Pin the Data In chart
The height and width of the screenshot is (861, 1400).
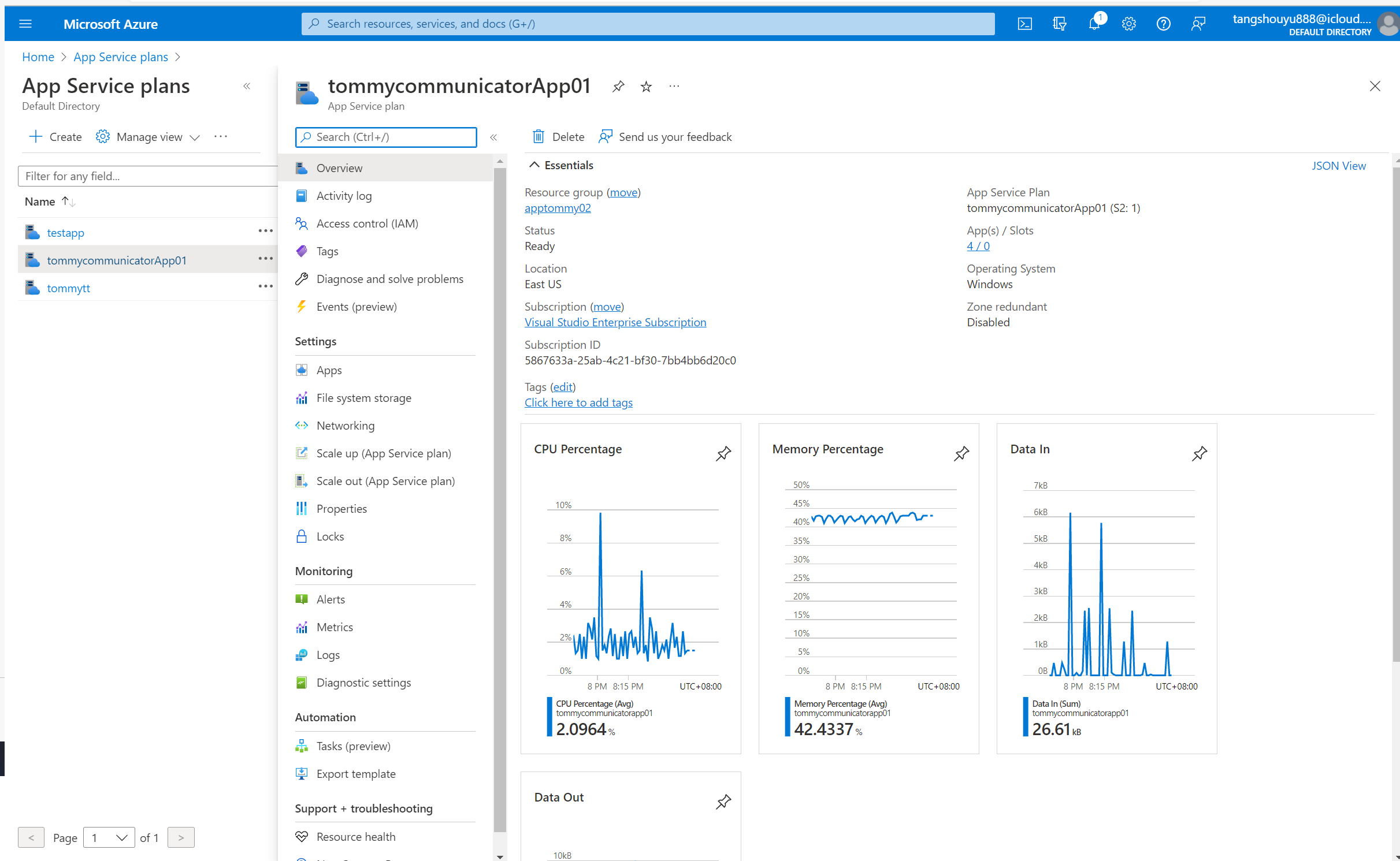(1199, 454)
